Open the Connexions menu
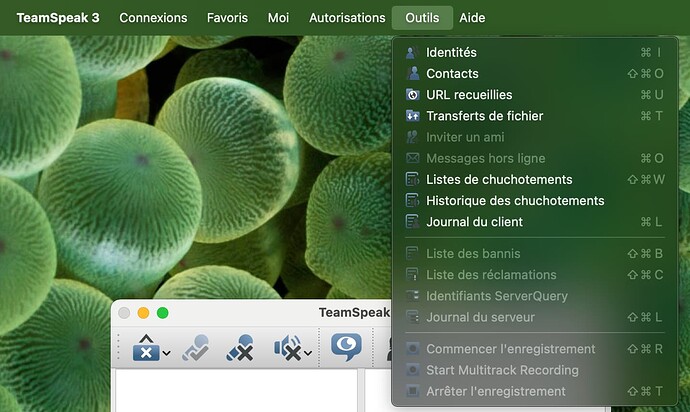This screenshot has height=412, width=690. 153,18
